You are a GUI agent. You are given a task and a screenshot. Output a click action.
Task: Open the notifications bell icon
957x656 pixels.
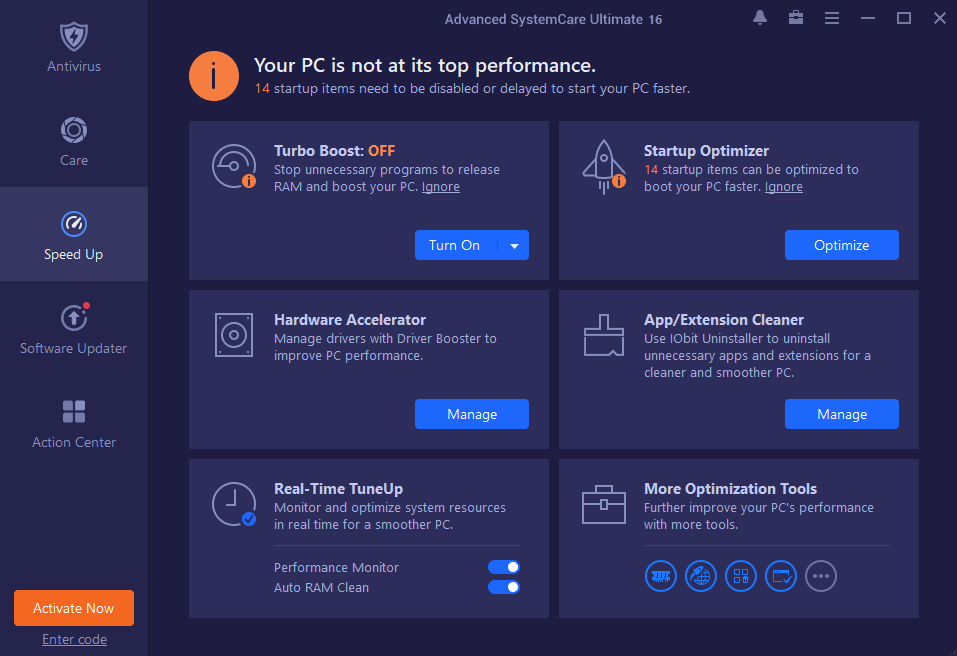click(x=760, y=18)
